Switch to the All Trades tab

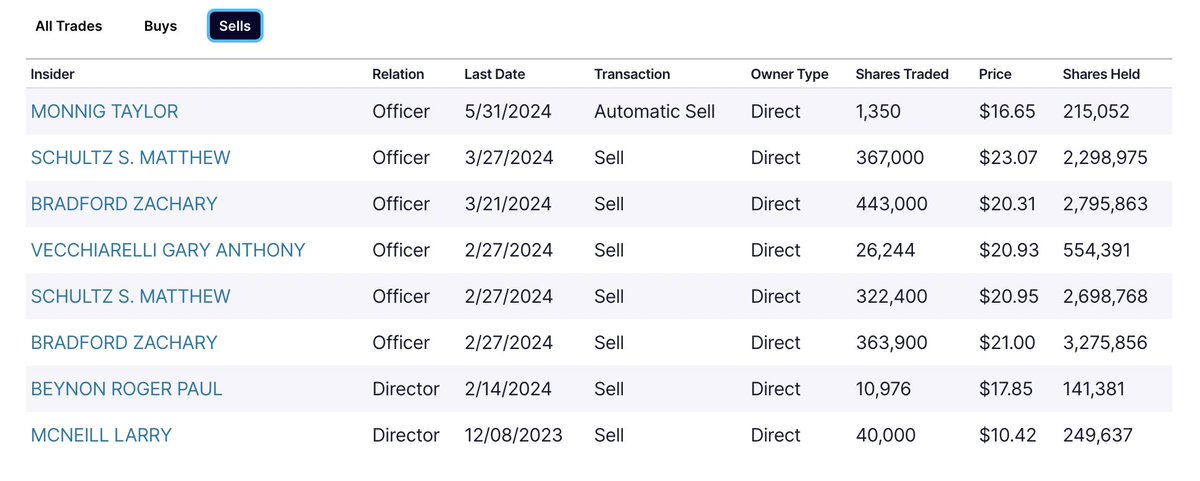pos(69,26)
